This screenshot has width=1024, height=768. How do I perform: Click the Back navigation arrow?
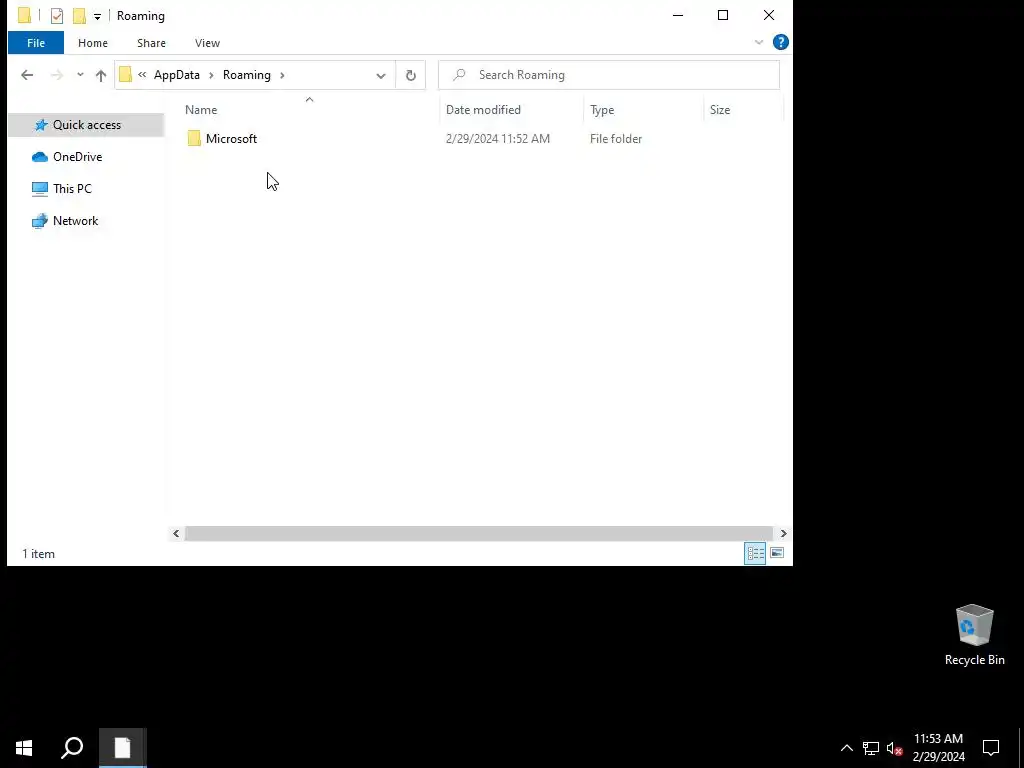27,75
